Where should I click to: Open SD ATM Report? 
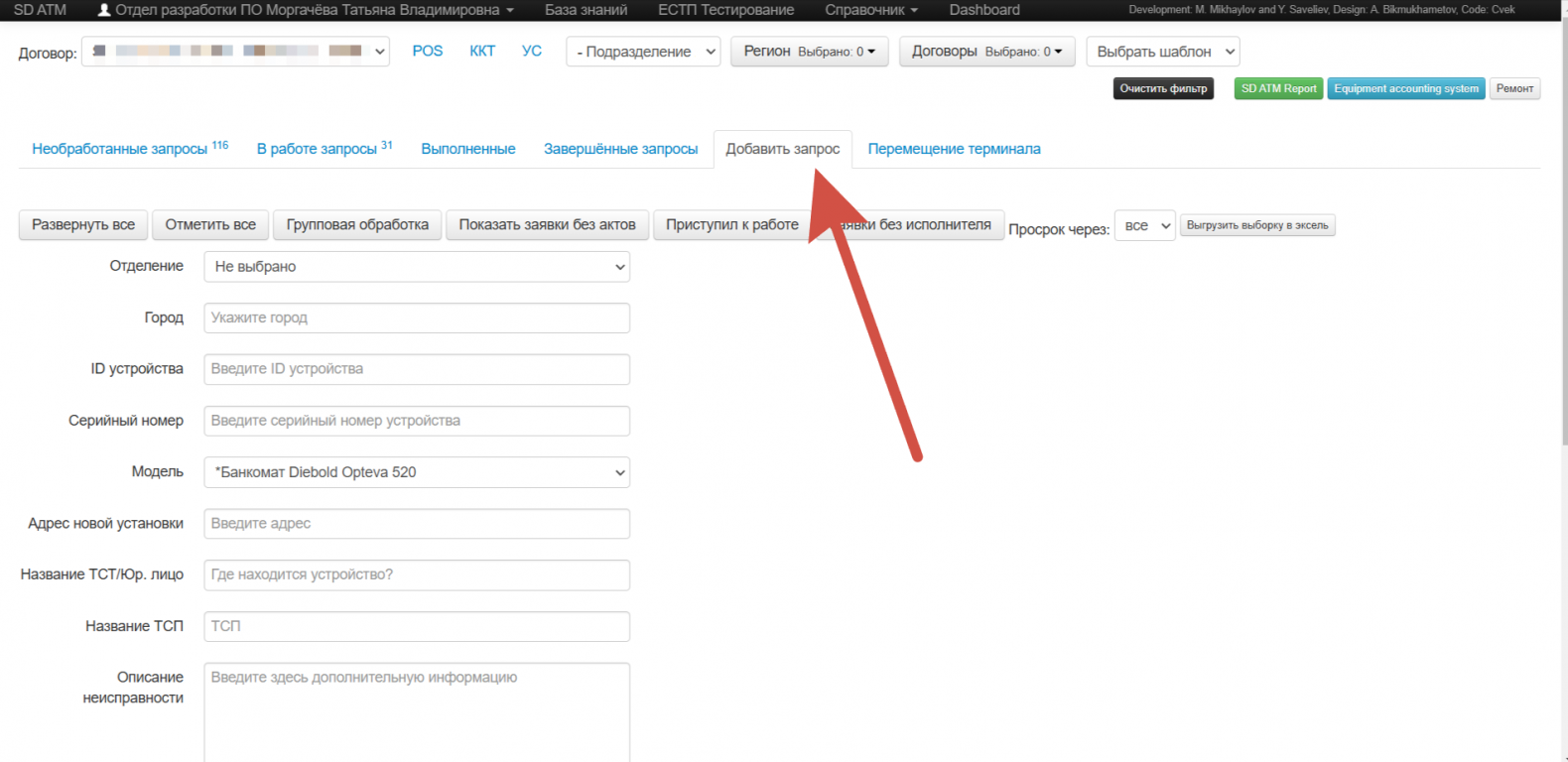1278,88
